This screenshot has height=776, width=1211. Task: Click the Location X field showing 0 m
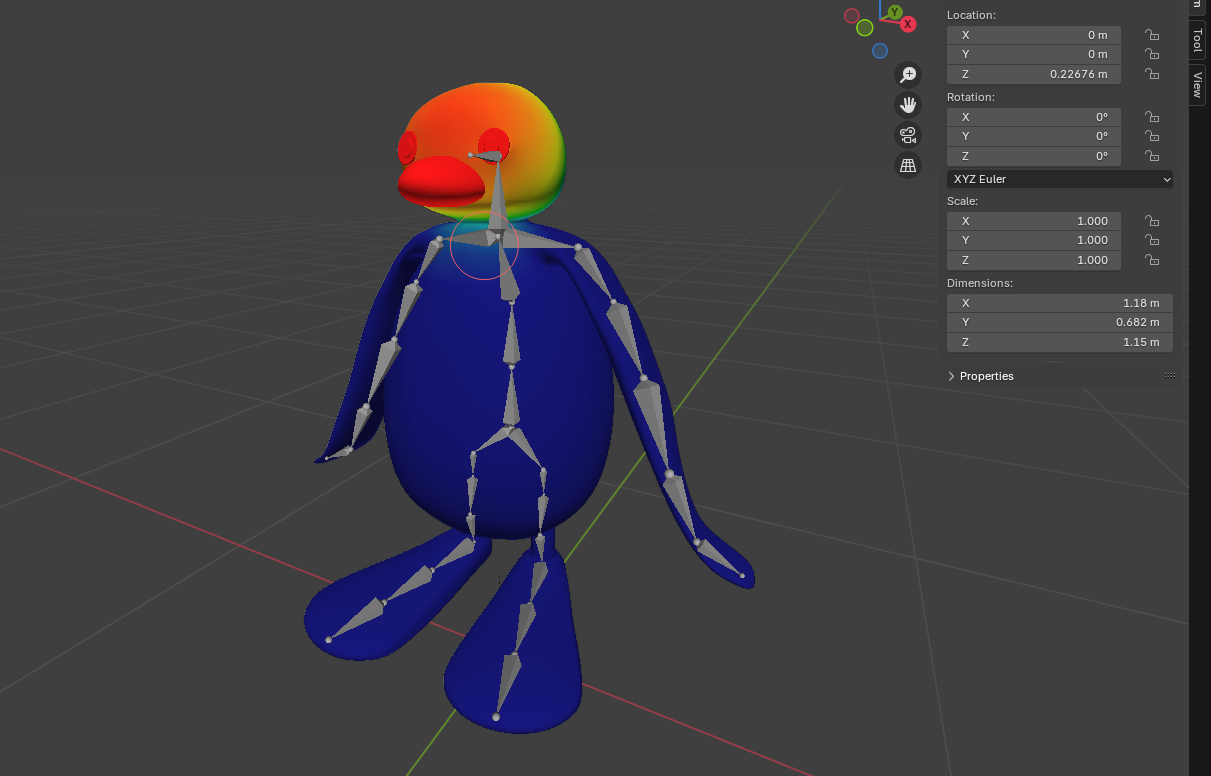(1034, 35)
